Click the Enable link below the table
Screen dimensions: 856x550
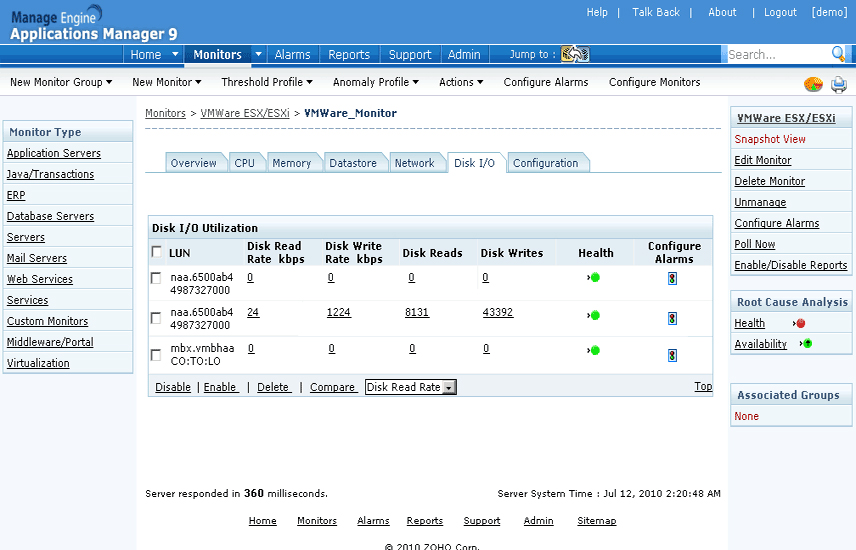click(221, 387)
